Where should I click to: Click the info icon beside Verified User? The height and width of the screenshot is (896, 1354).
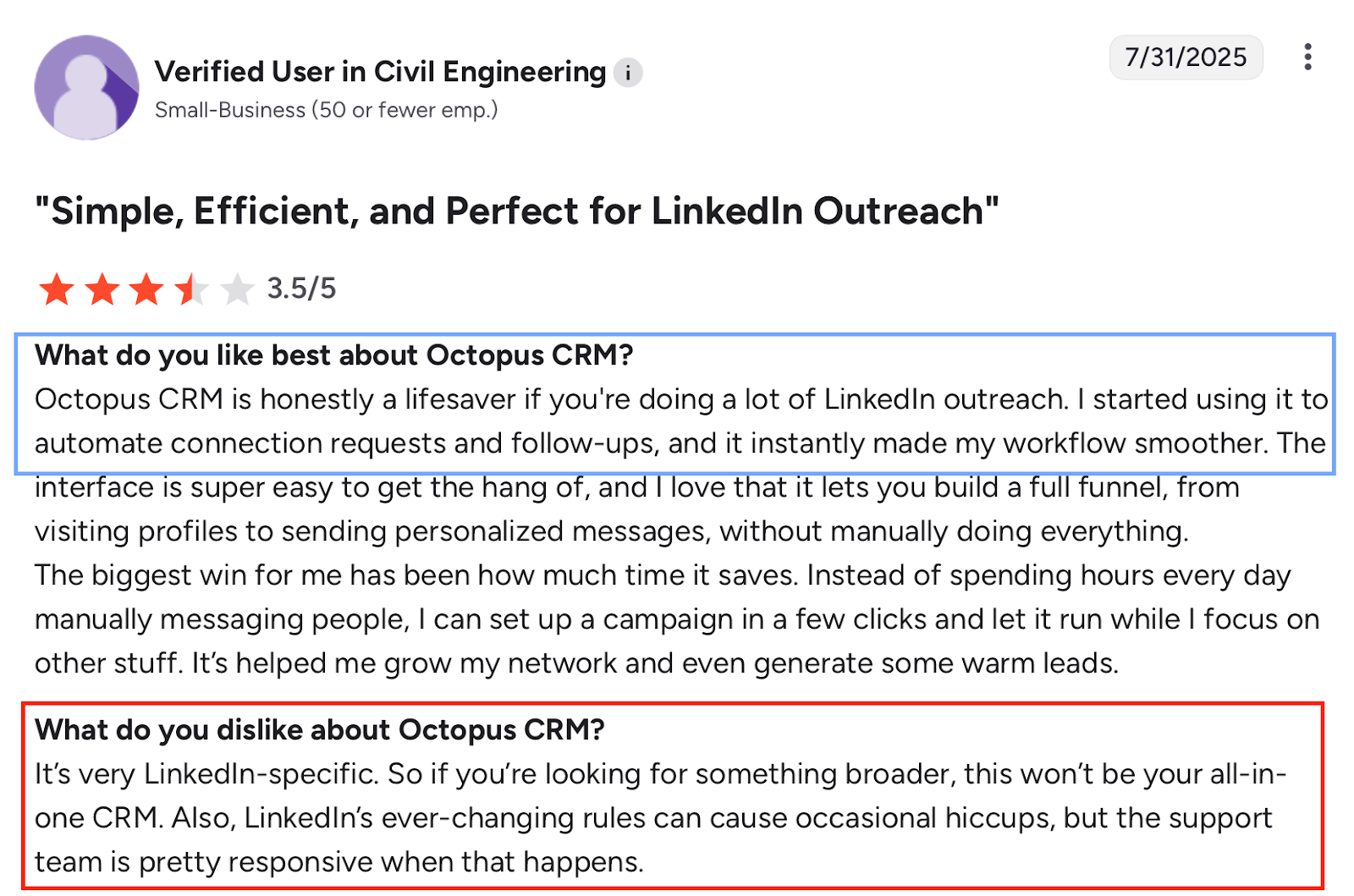(627, 73)
